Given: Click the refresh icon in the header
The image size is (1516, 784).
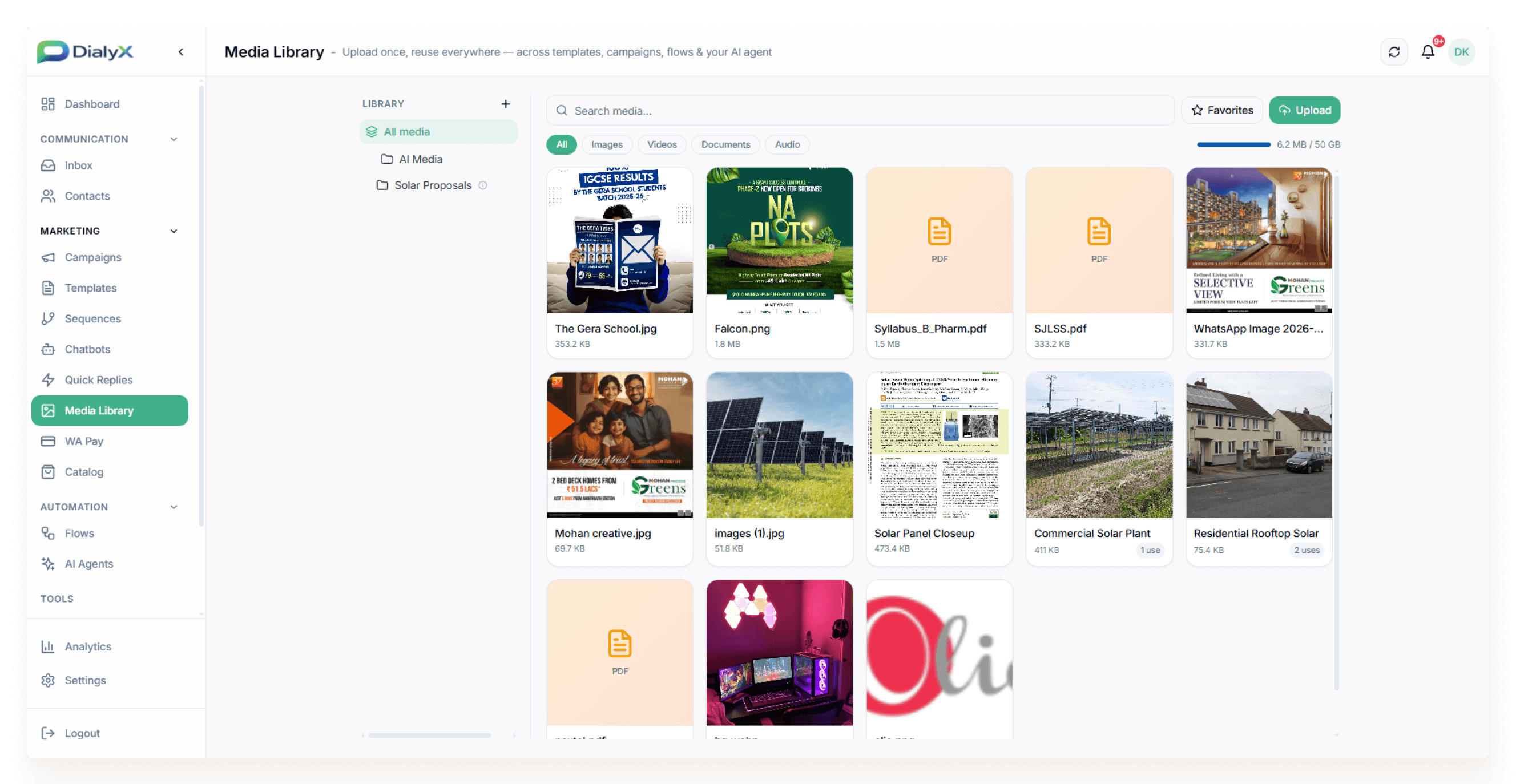Looking at the screenshot, I should coord(1394,52).
